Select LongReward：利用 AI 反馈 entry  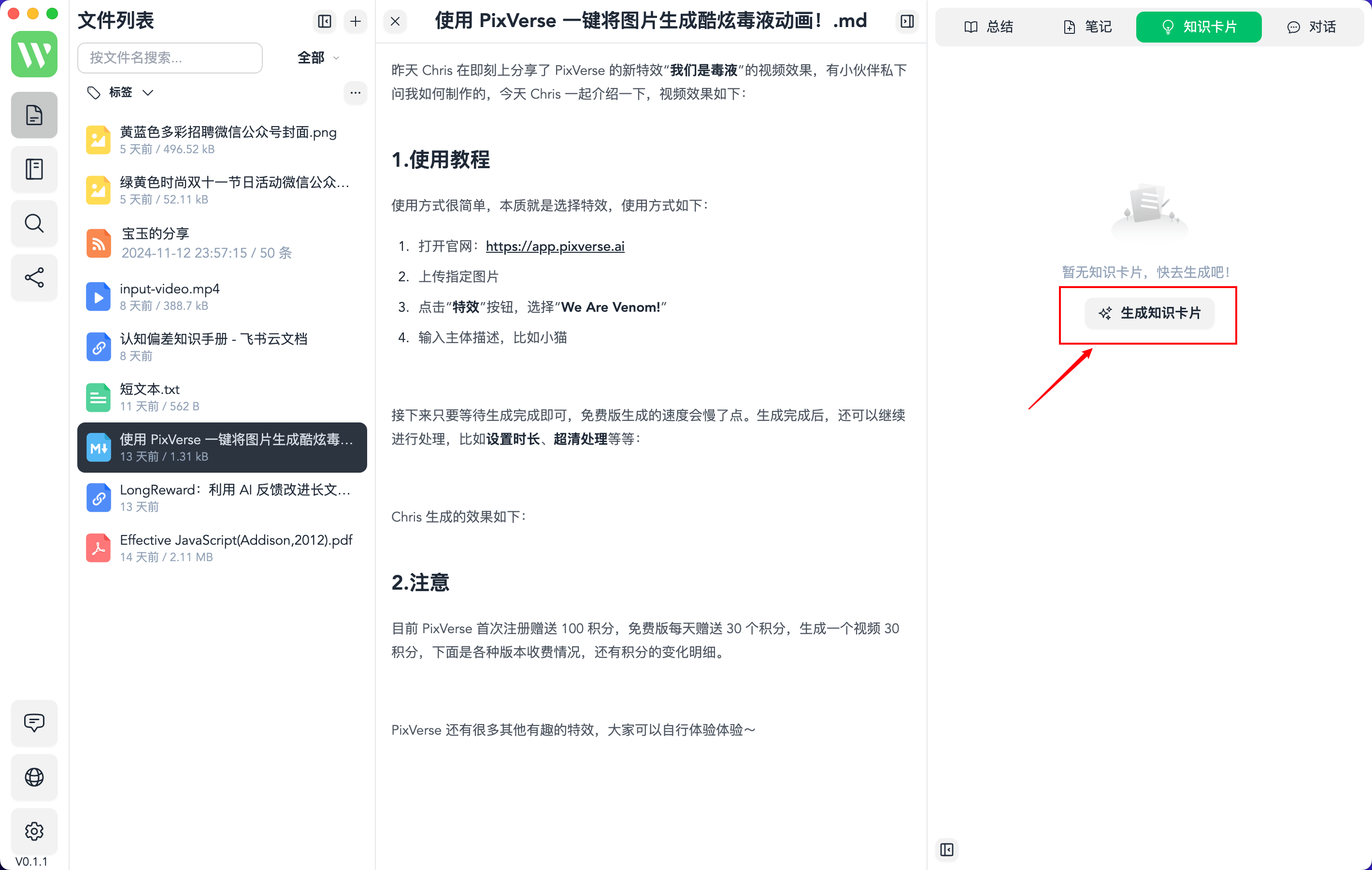[222, 498]
